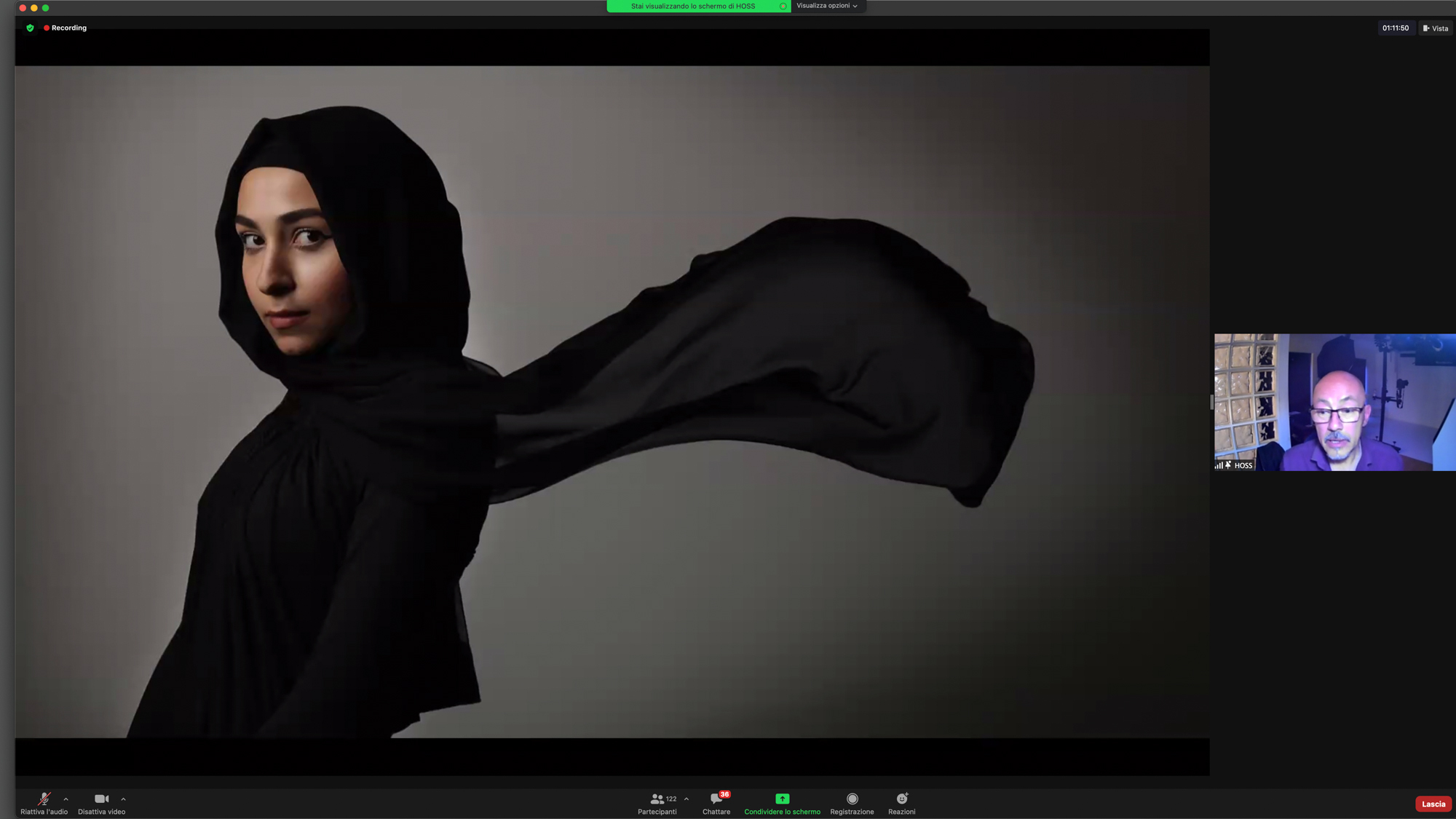
Task: Click the pin icon on HOSS label
Action: (1228, 465)
